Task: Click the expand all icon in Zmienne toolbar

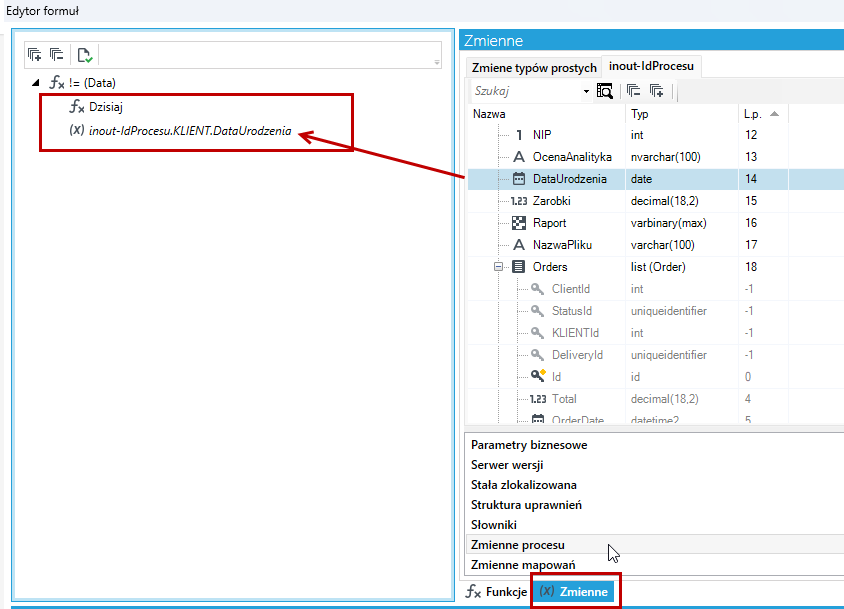Action: tap(657, 90)
